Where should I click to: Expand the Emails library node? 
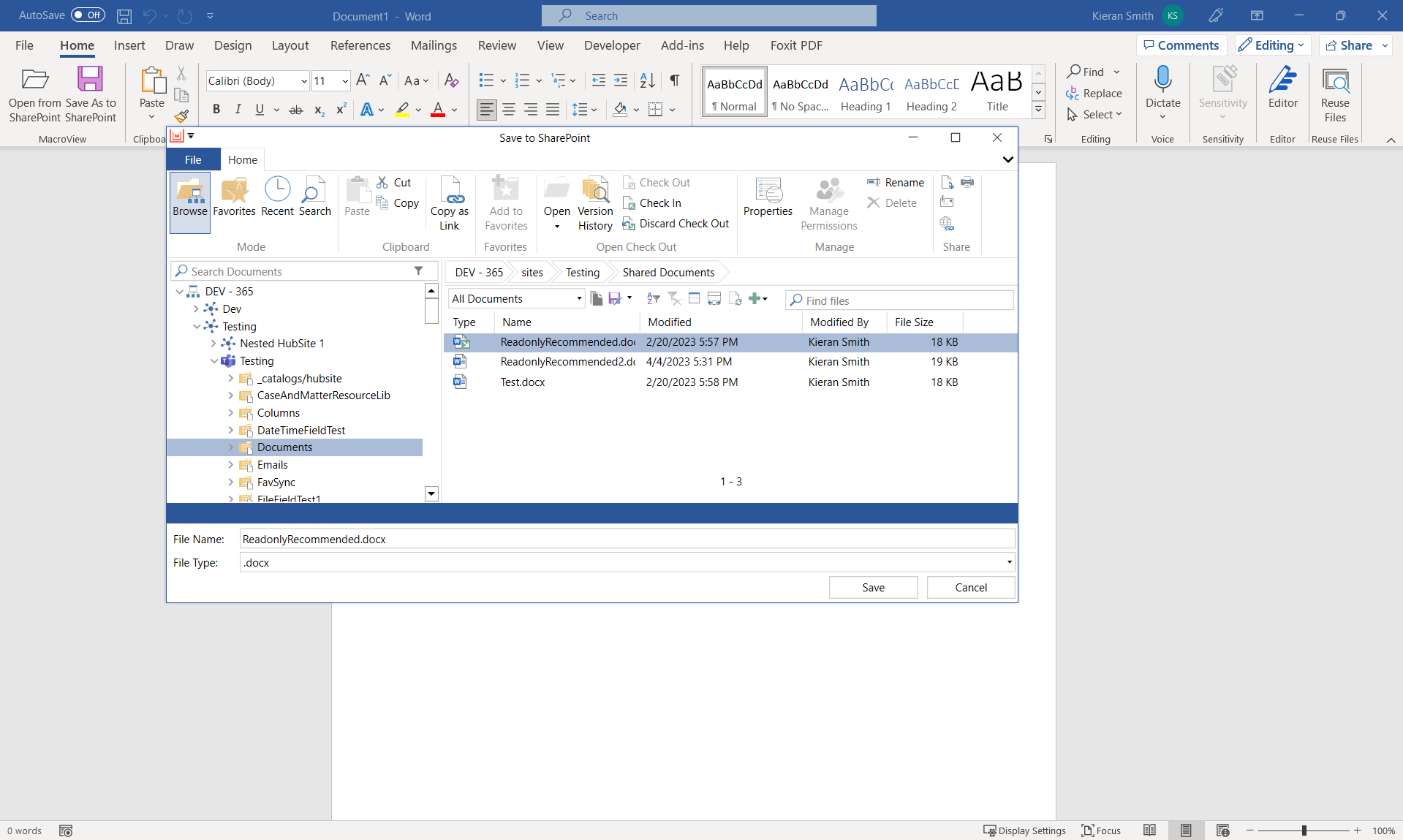(x=230, y=465)
